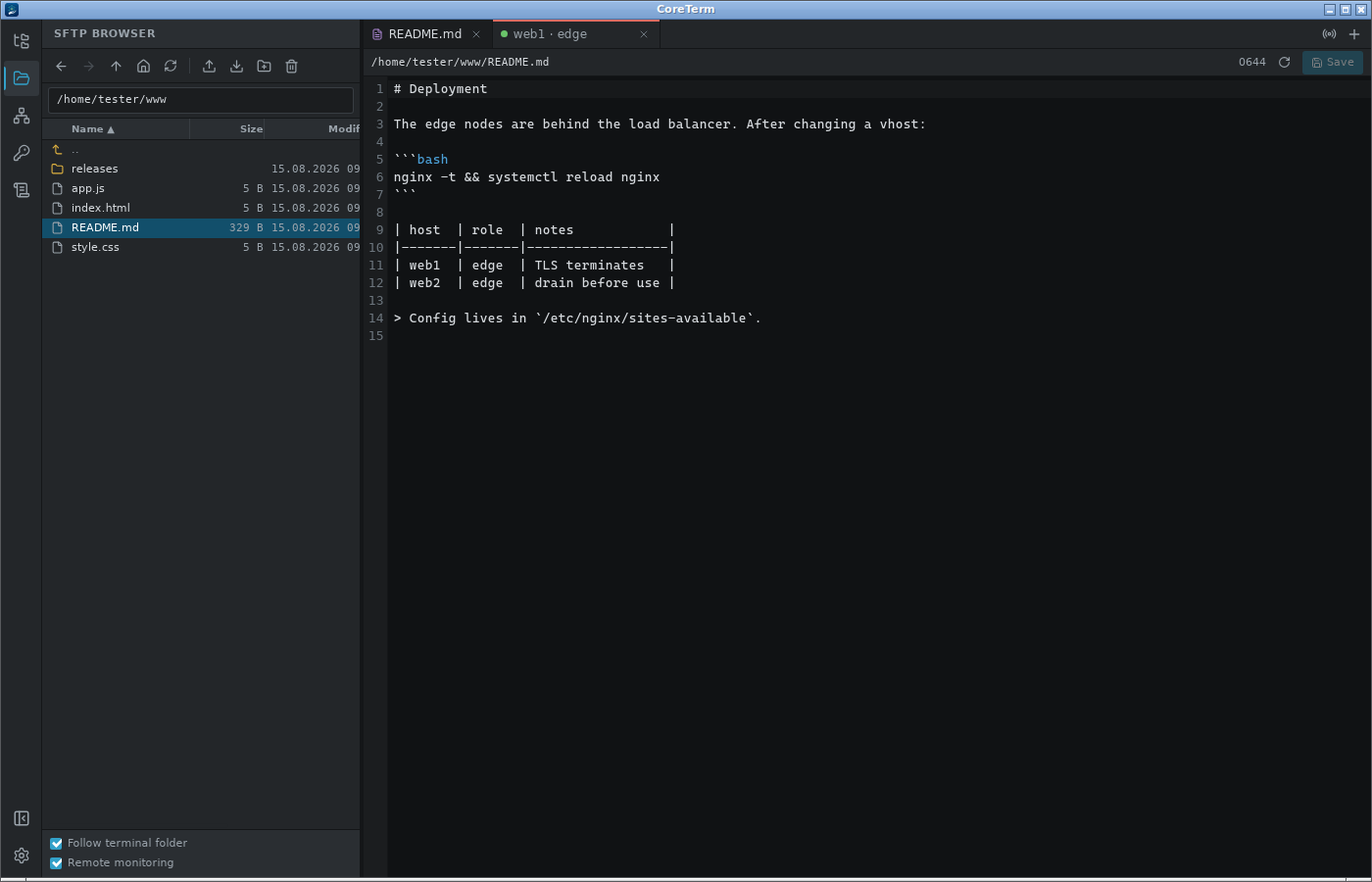Upload a file to remote folder
Image resolution: width=1372 pixels, height=882 pixels.
click(209, 67)
